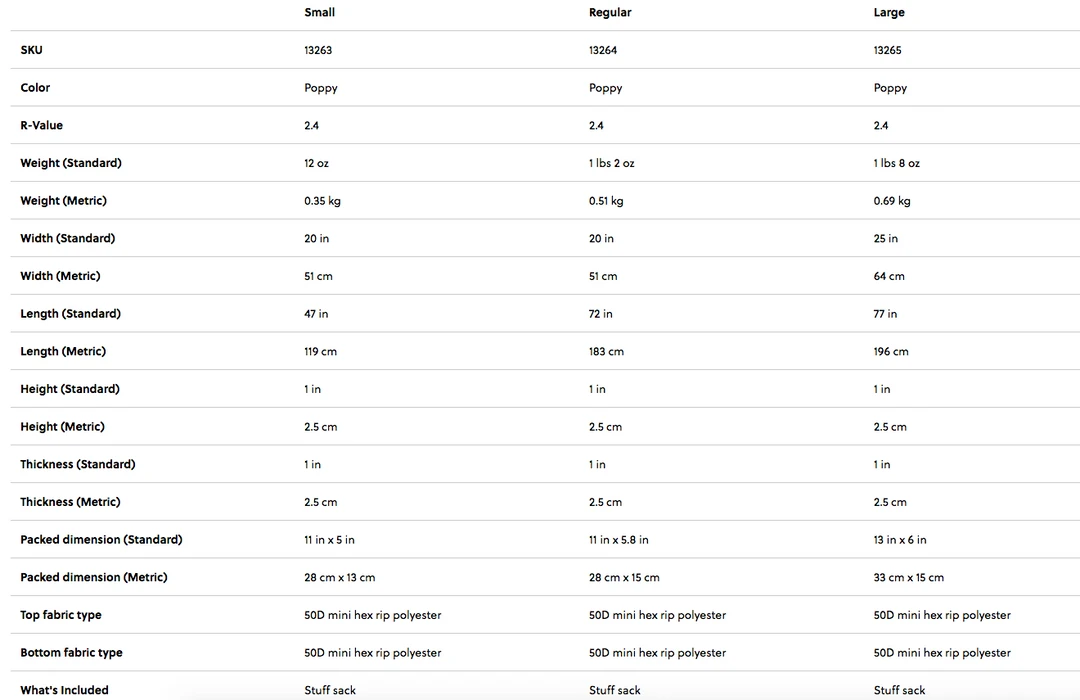1080x700 pixels.
Task: Click the Regular column header
Action: click(x=609, y=13)
